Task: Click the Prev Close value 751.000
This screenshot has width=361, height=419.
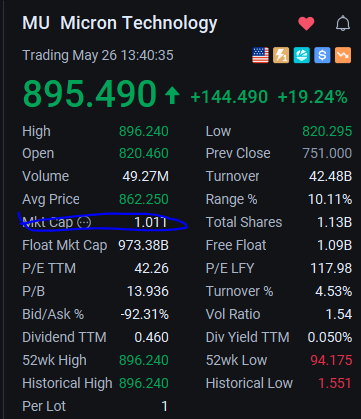Action: pyautogui.click(x=327, y=154)
